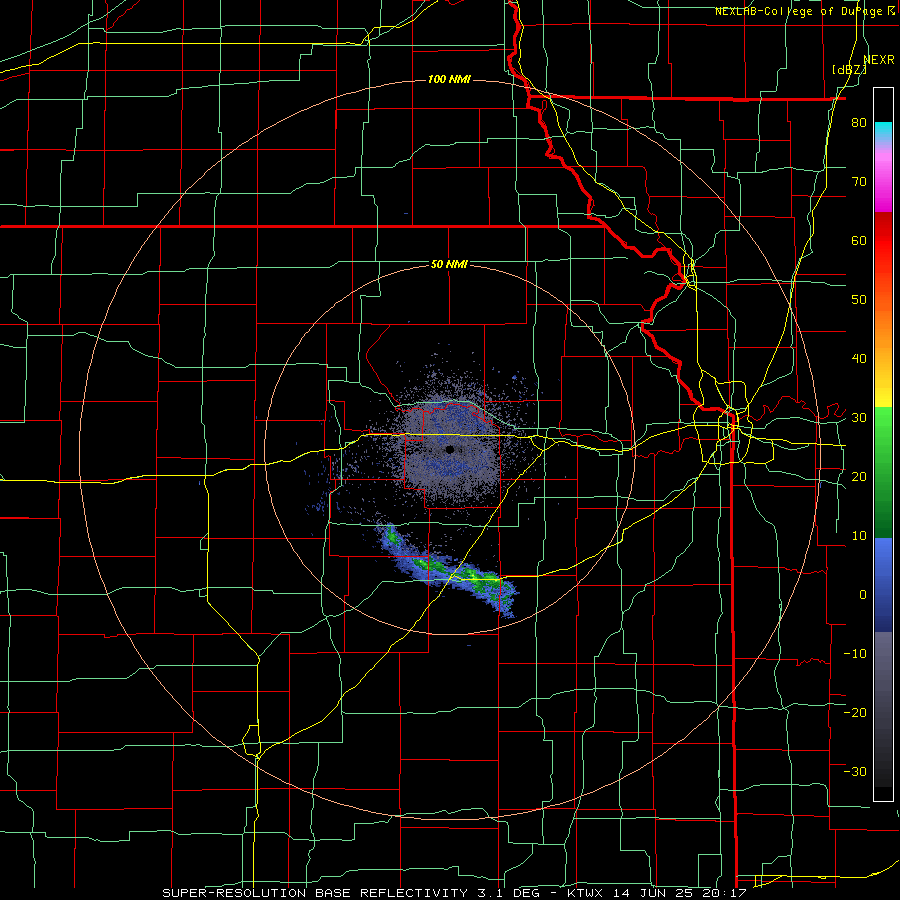900x900 pixels.
Task: Click the NEXR label above the scale
Action: click(879, 59)
